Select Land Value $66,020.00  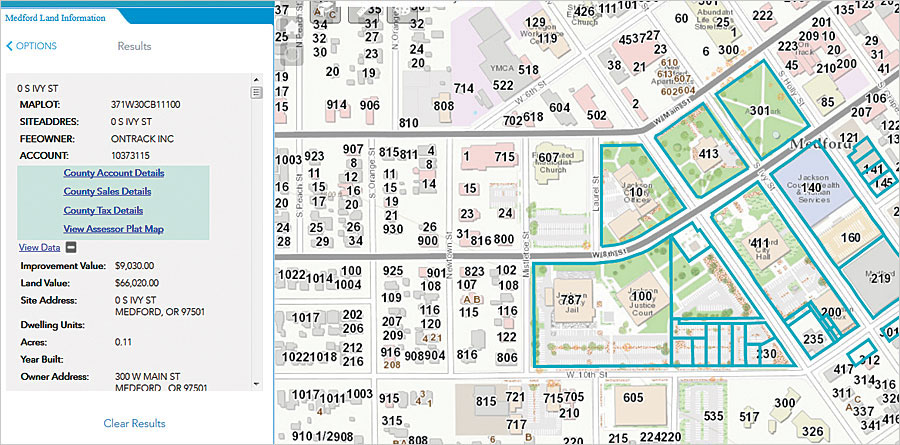coord(137,283)
